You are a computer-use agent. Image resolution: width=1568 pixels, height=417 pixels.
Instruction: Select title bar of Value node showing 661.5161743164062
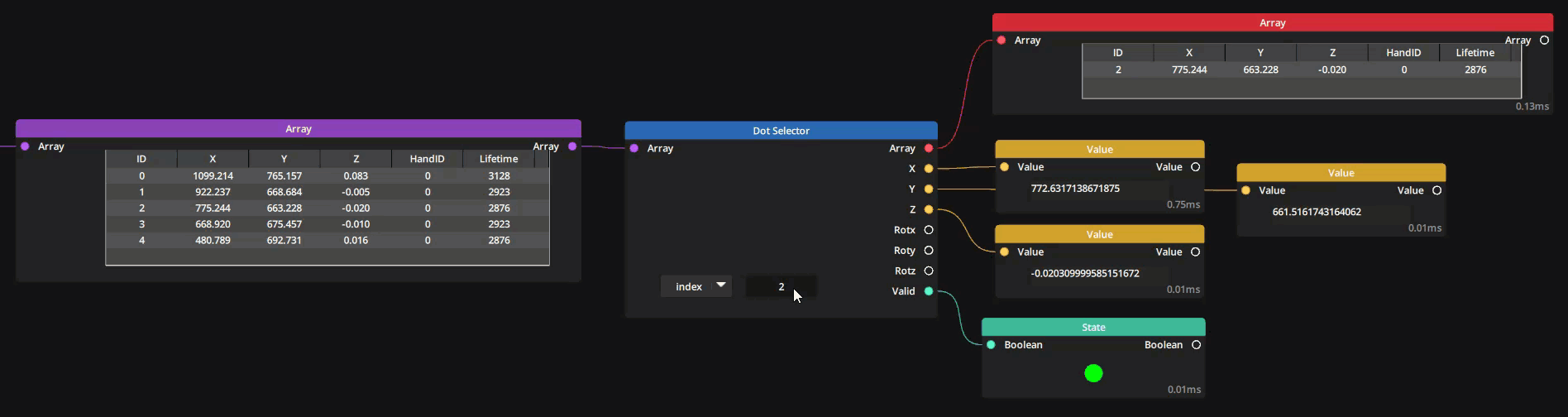(1341, 173)
